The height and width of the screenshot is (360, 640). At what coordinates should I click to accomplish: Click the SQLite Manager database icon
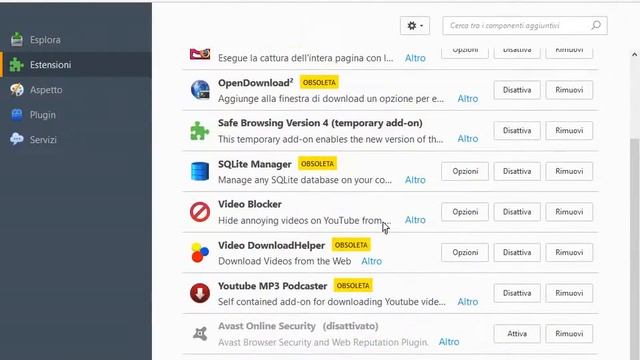point(200,171)
